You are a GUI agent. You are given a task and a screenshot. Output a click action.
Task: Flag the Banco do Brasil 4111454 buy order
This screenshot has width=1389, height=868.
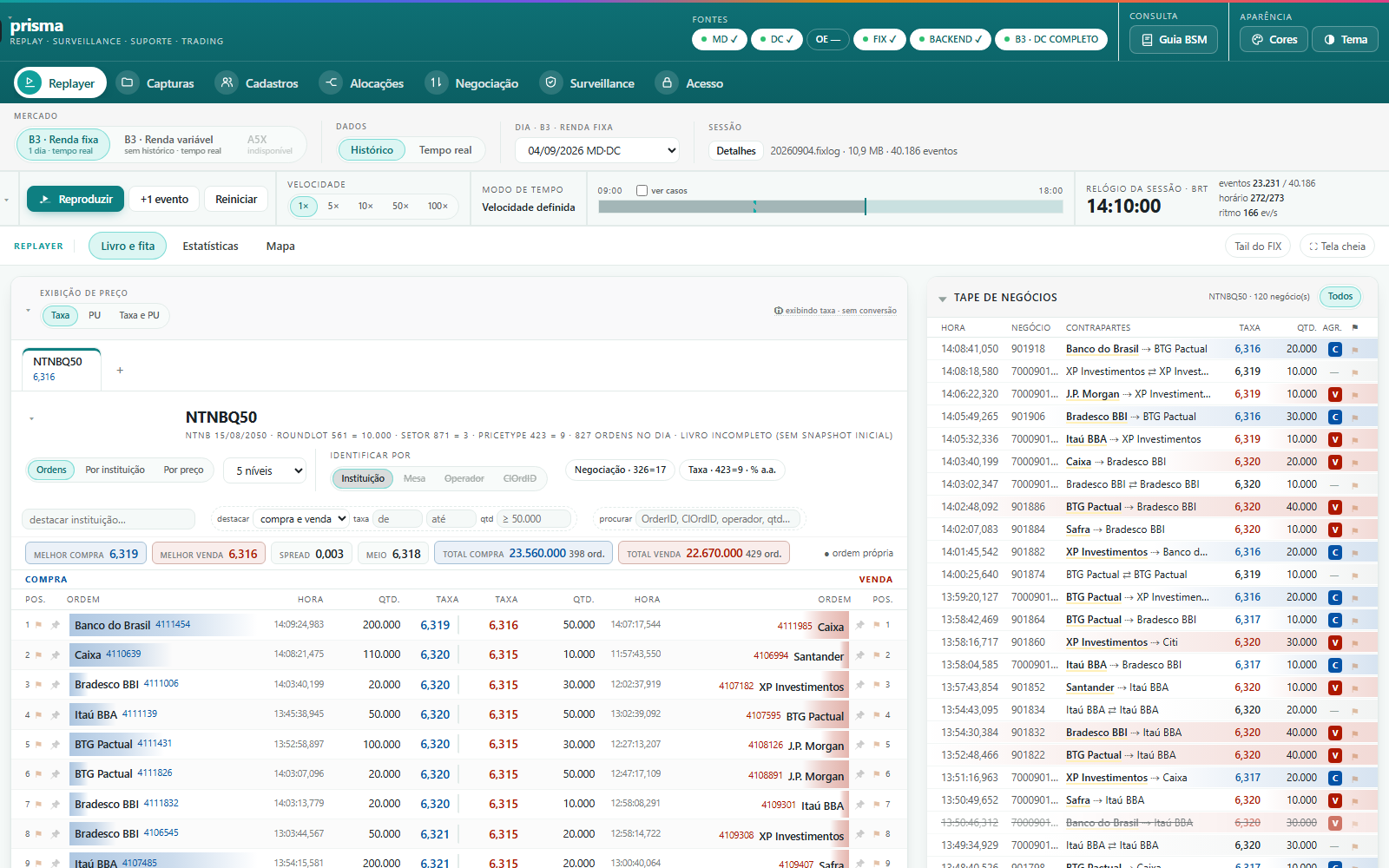tap(39, 625)
